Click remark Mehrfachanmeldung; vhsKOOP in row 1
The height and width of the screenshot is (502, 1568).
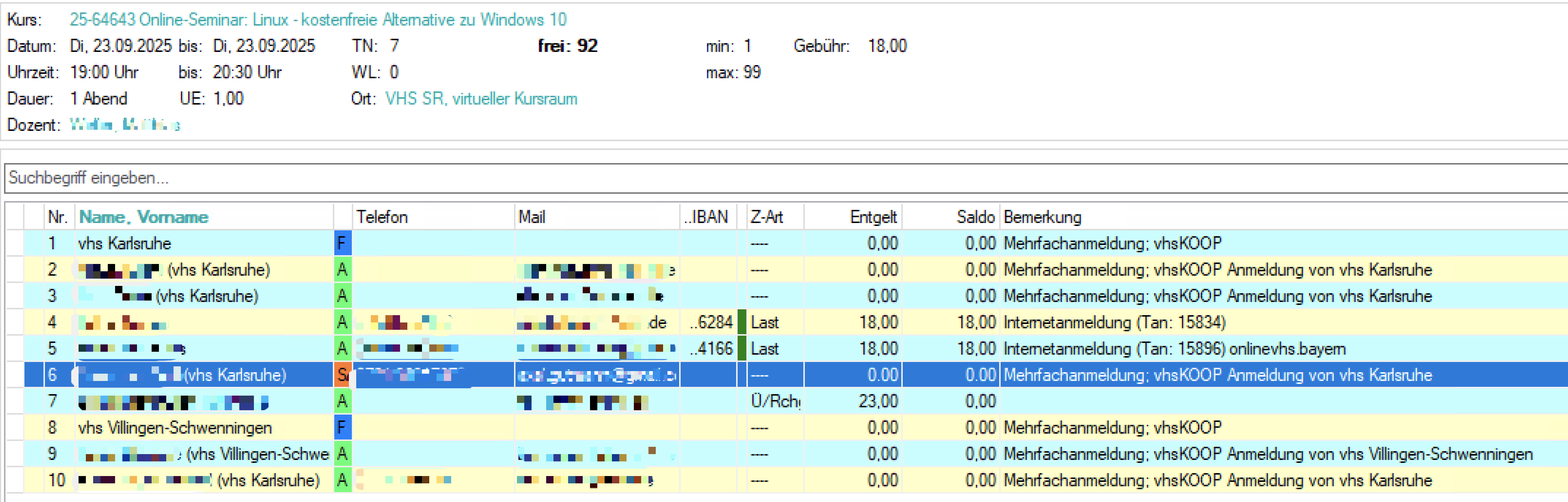click(x=1112, y=243)
